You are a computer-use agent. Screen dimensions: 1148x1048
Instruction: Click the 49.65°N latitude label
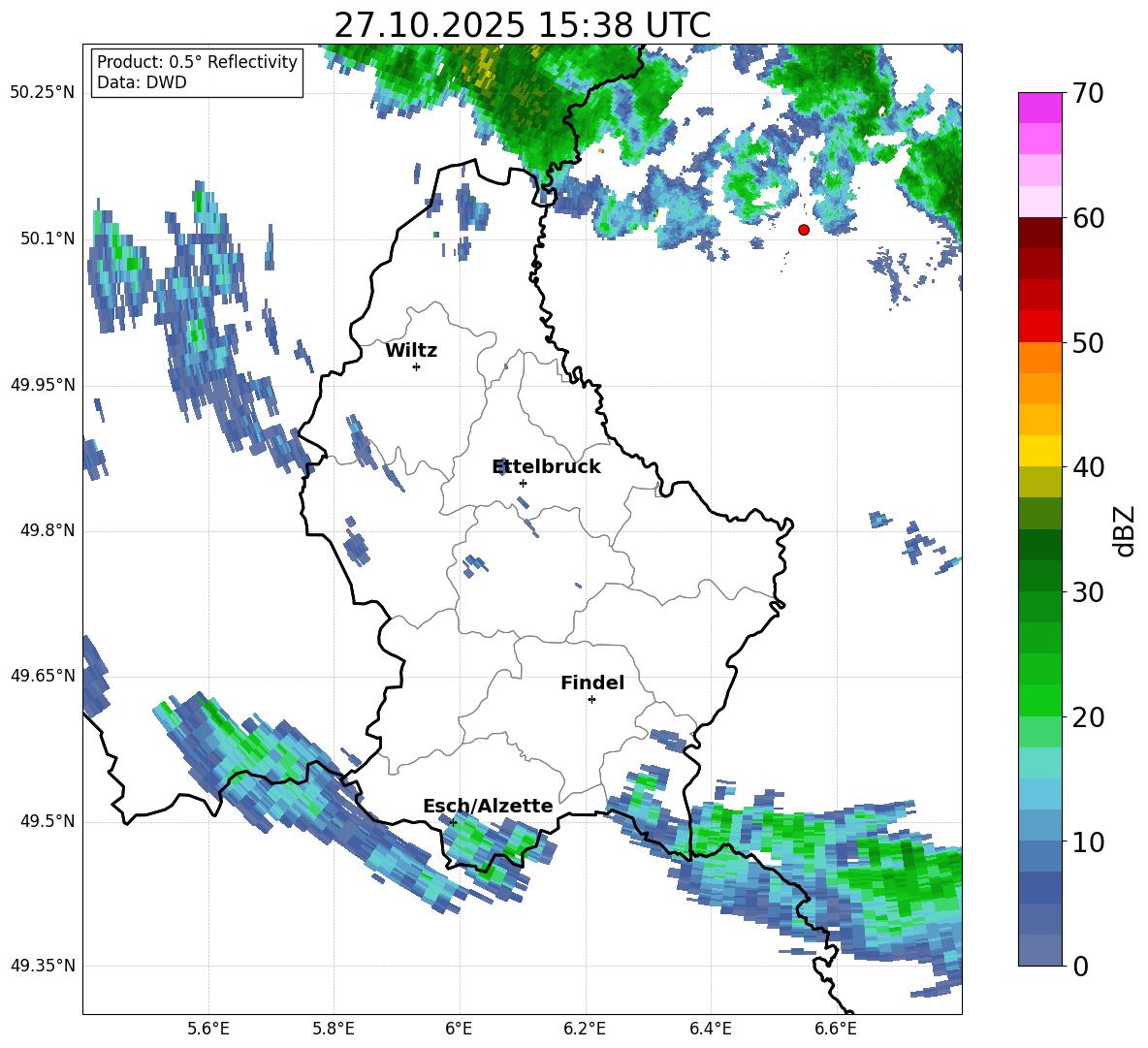pyautogui.click(x=43, y=675)
